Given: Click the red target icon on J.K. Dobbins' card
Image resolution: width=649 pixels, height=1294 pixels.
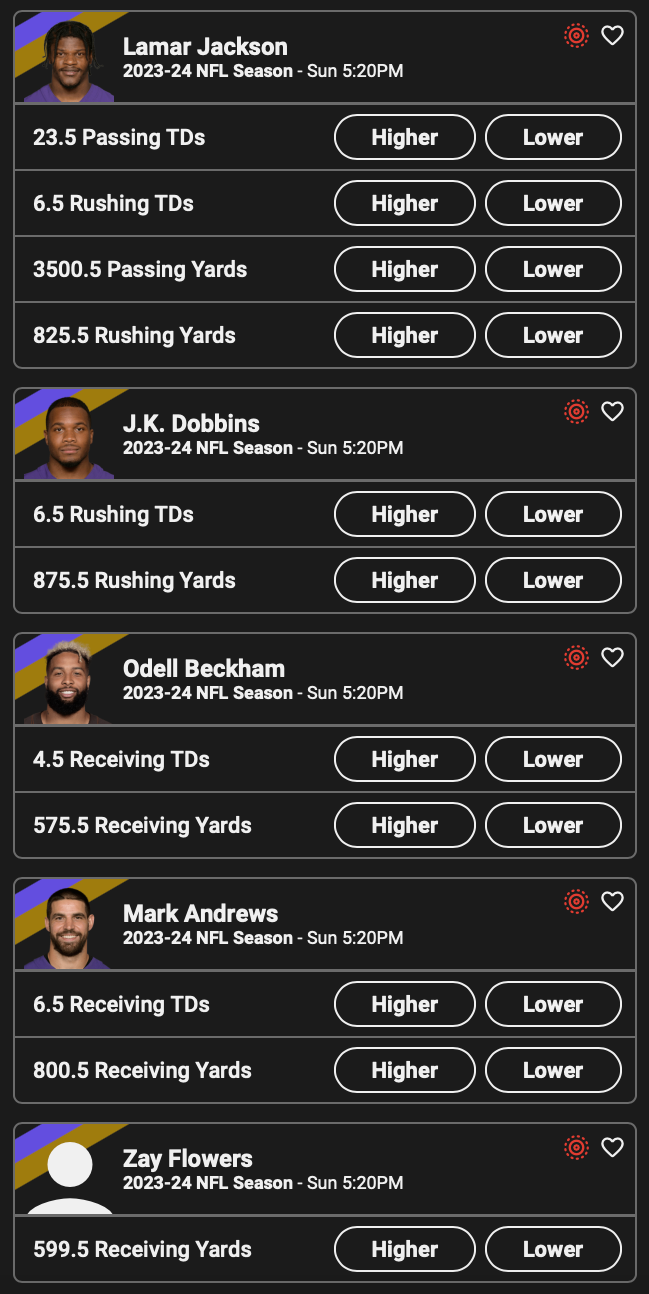Looking at the screenshot, I should point(576,411).
